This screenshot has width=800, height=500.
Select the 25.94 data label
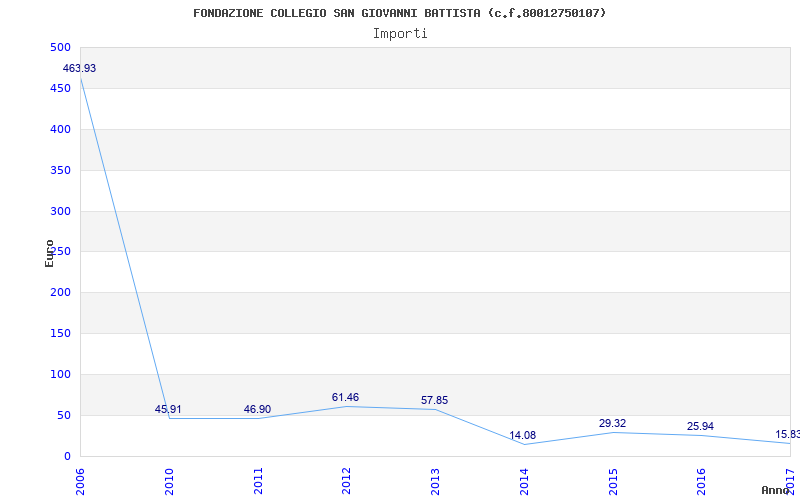pyautogui.click(x=700, y=427)
